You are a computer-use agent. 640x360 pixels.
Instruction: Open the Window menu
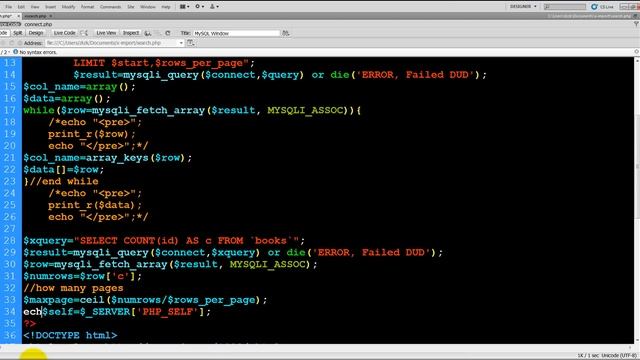point(148,7)
